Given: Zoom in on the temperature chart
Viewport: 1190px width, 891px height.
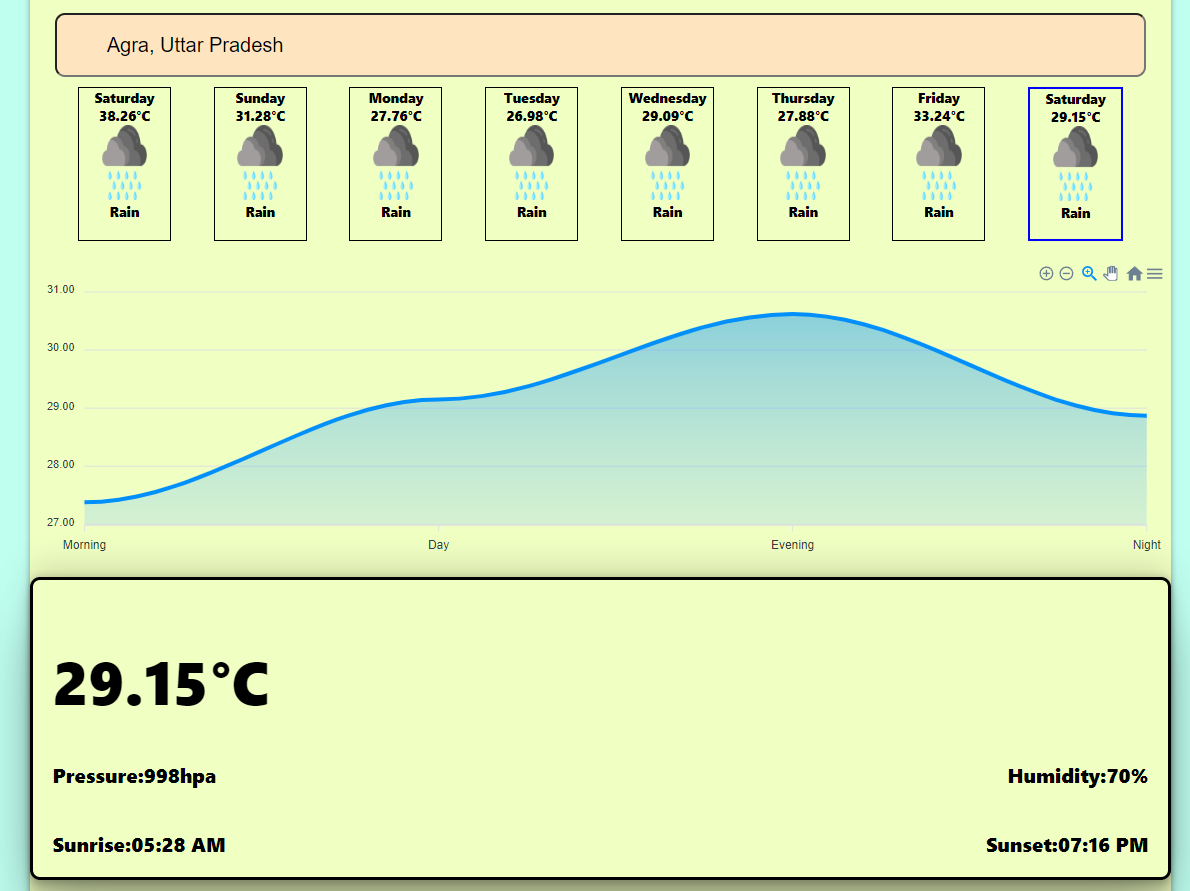Looking at the screenshot, I should (1046, 273).
